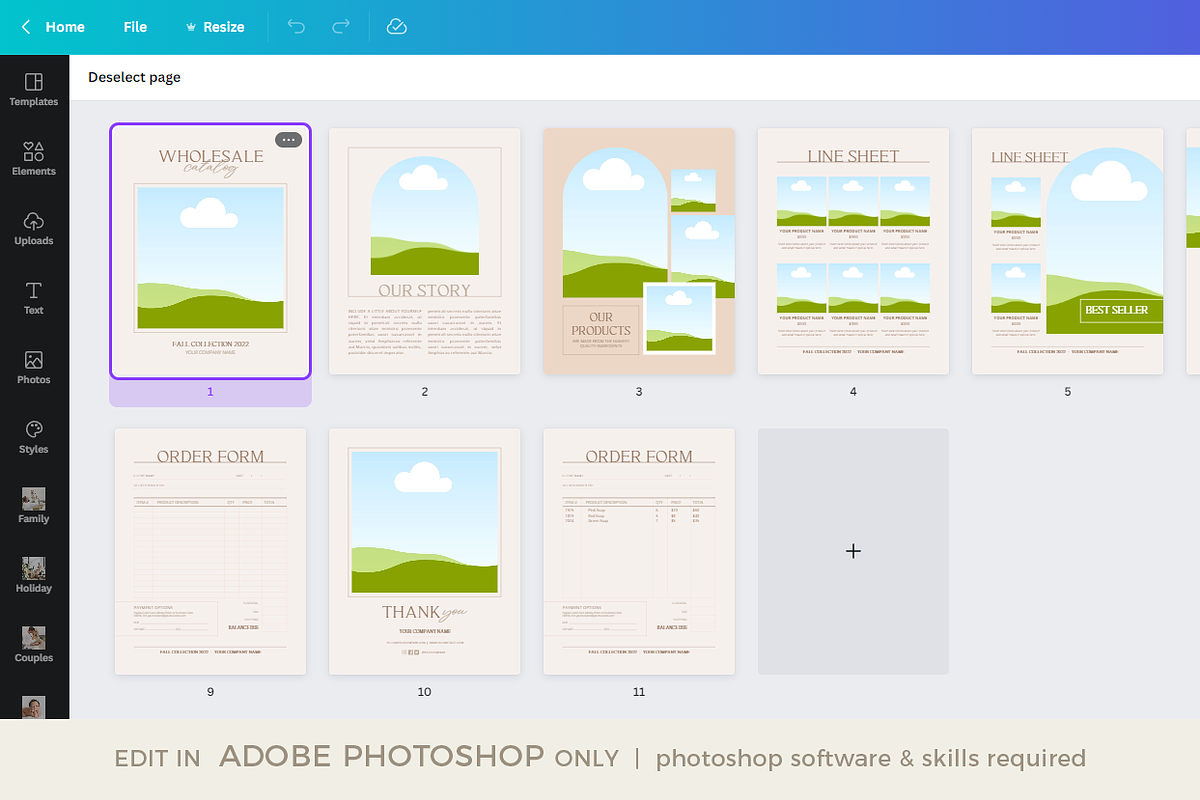Select page 11 Order Form thumbnail

(639, 552)
